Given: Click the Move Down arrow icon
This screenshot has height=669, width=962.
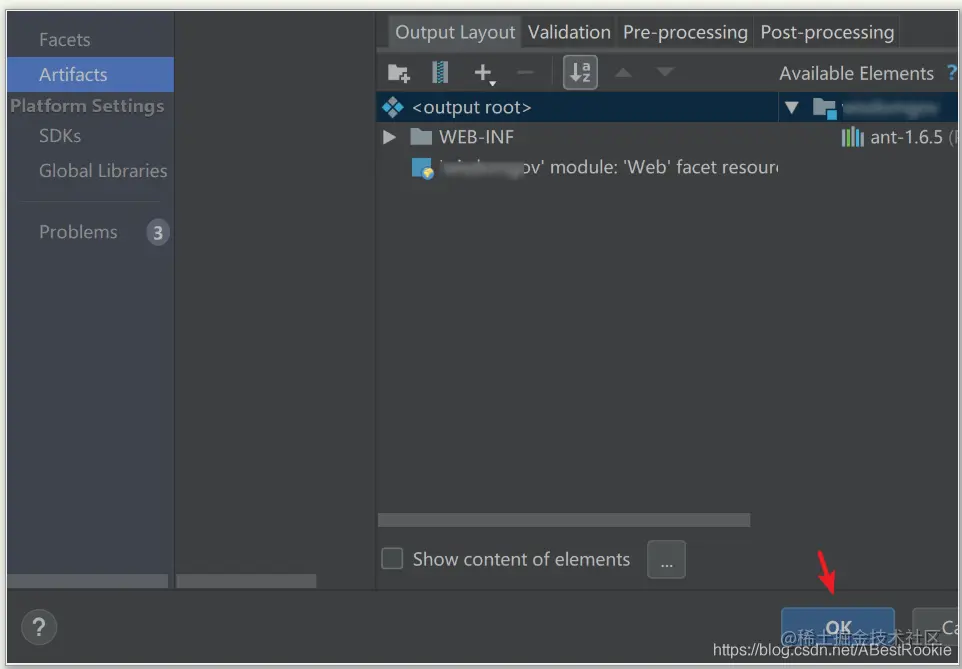Looking at the screenshot, I should (x=665, y=72).
